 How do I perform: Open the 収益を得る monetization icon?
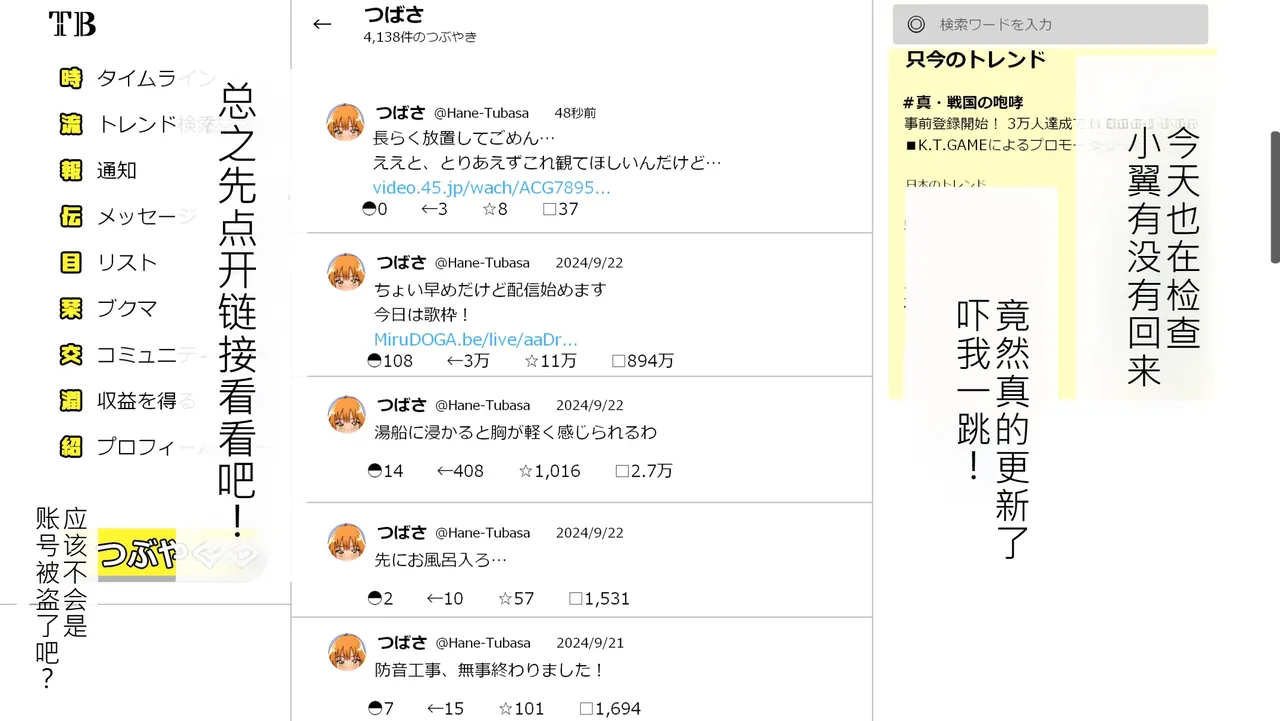(71, 401)
